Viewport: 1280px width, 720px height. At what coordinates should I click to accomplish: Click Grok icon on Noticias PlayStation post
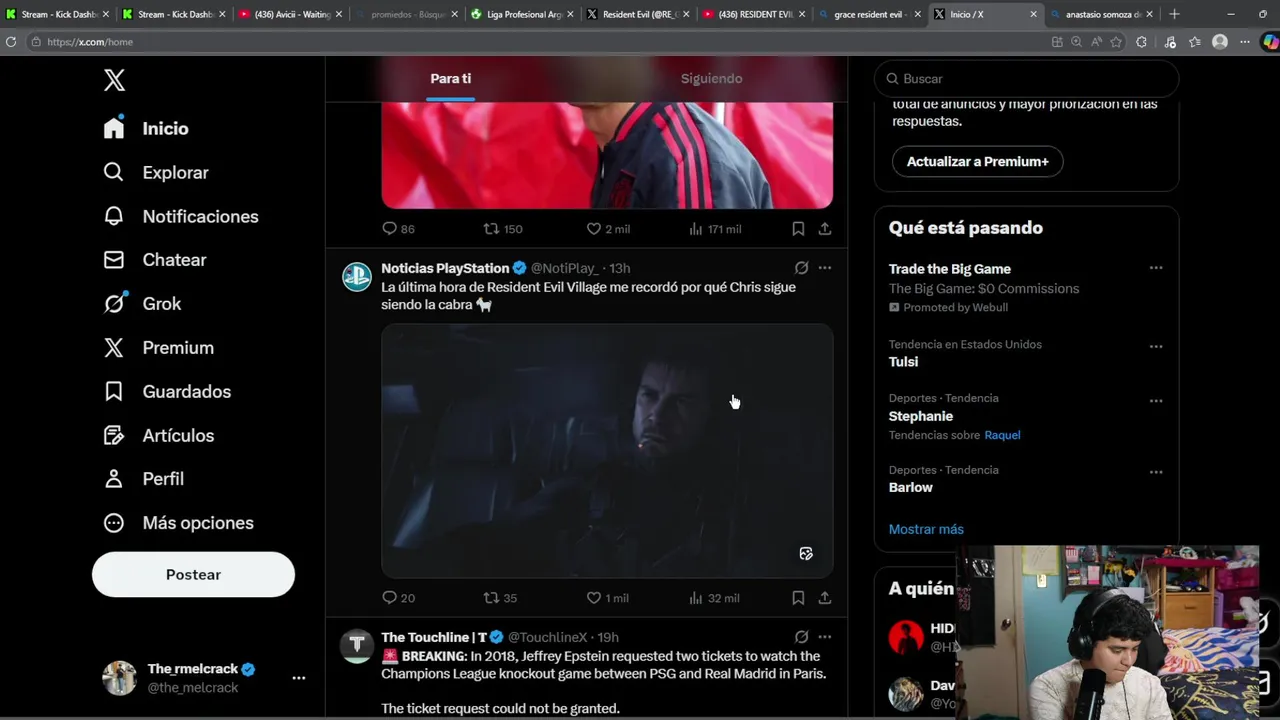click(801, 268)
